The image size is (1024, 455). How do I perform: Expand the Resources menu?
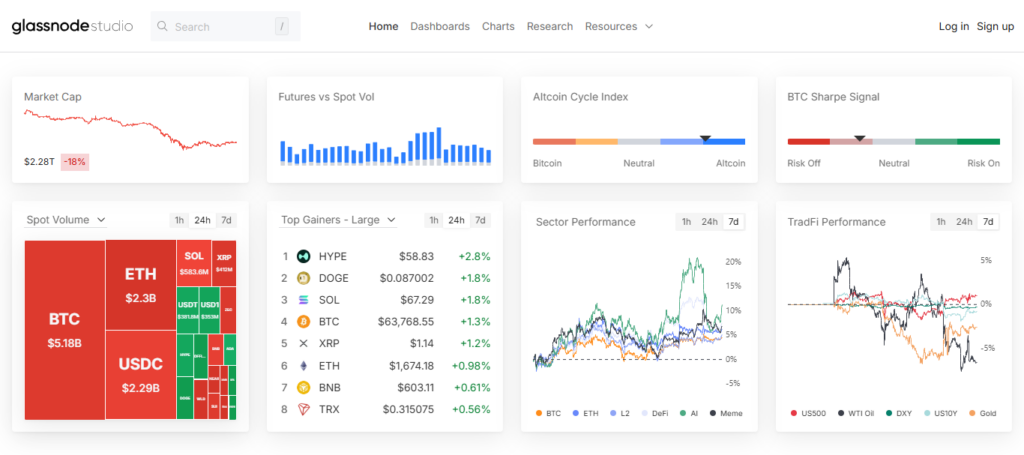(x=618, y=26)
